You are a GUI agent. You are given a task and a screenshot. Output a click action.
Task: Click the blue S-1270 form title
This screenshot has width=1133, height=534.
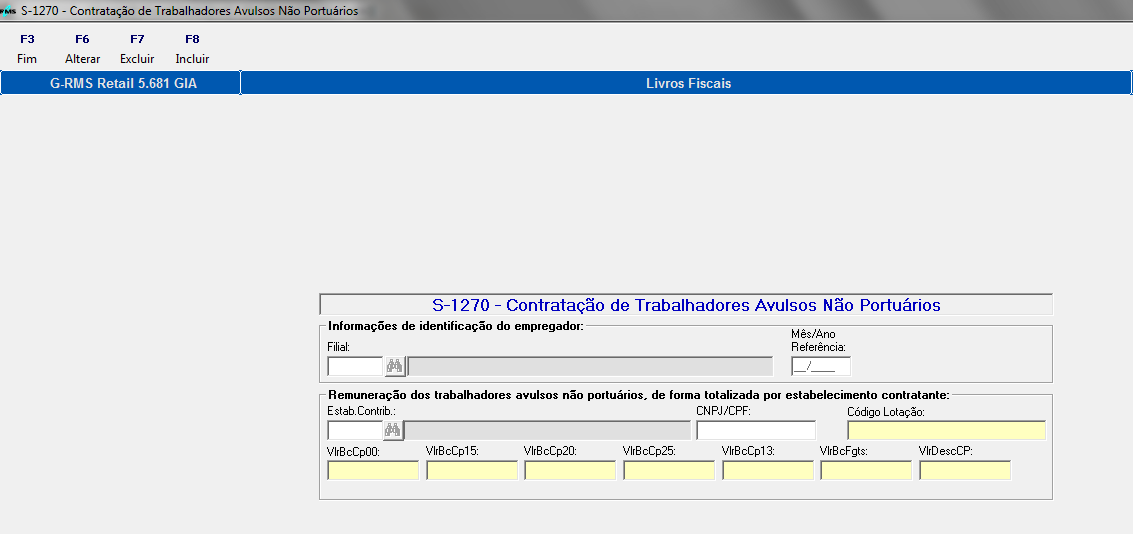coord(686,305)
